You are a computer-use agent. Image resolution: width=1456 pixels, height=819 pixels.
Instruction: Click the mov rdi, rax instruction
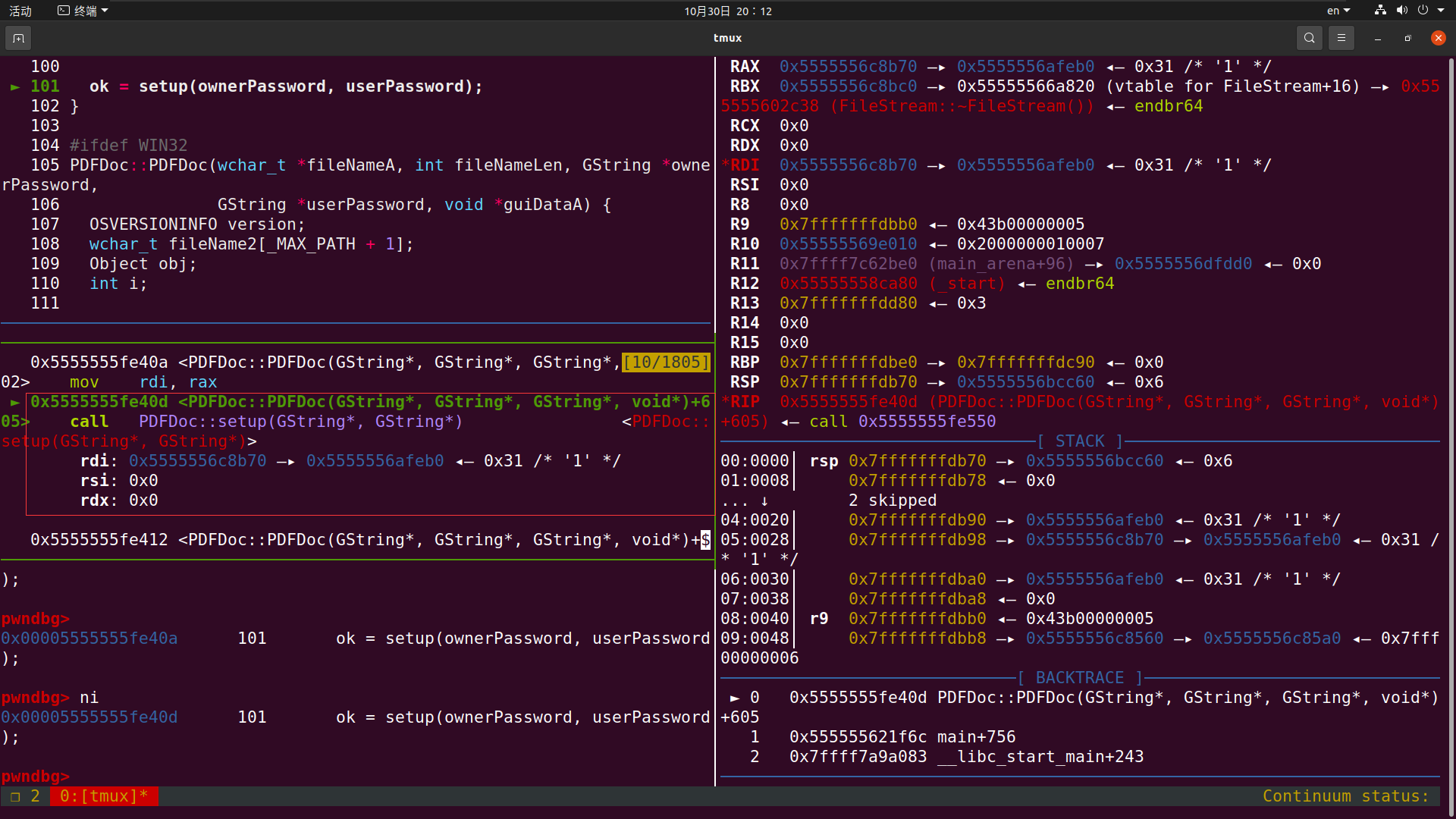(143, 382)
